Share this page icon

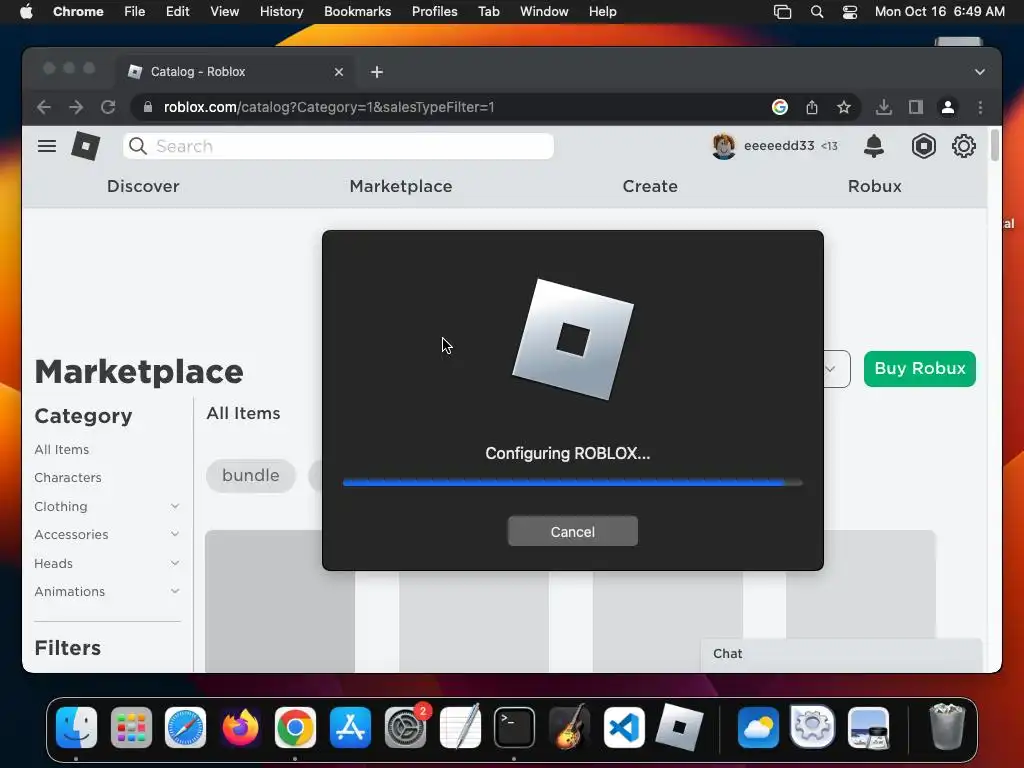click(812, 107)
